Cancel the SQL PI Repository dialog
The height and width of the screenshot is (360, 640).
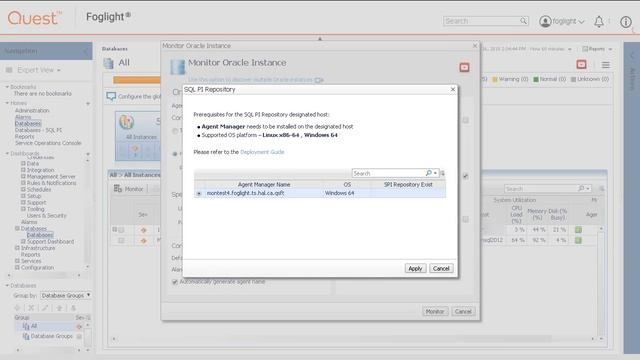[441, 269]
